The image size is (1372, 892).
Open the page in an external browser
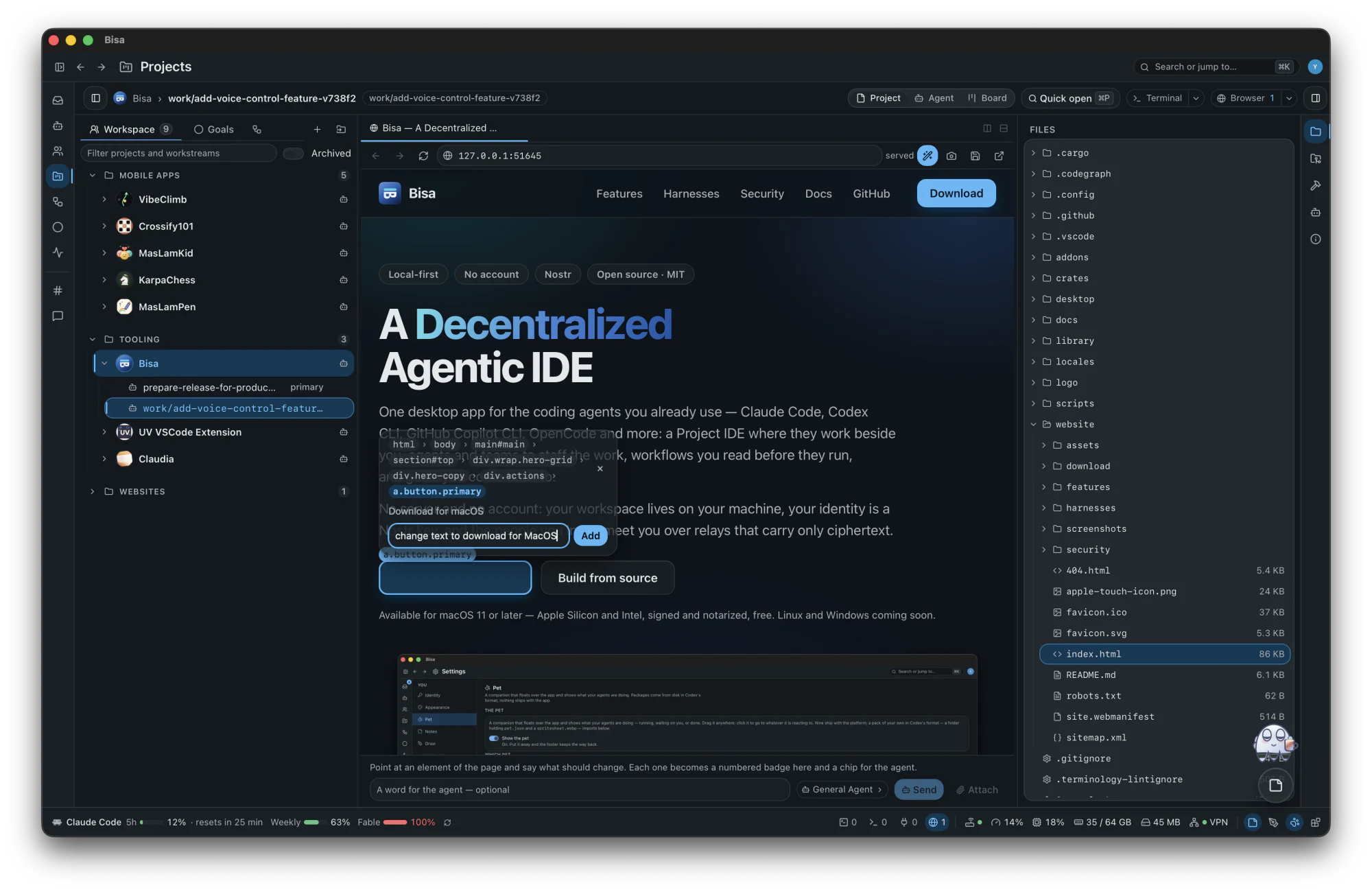click(x=1000, y=156)
